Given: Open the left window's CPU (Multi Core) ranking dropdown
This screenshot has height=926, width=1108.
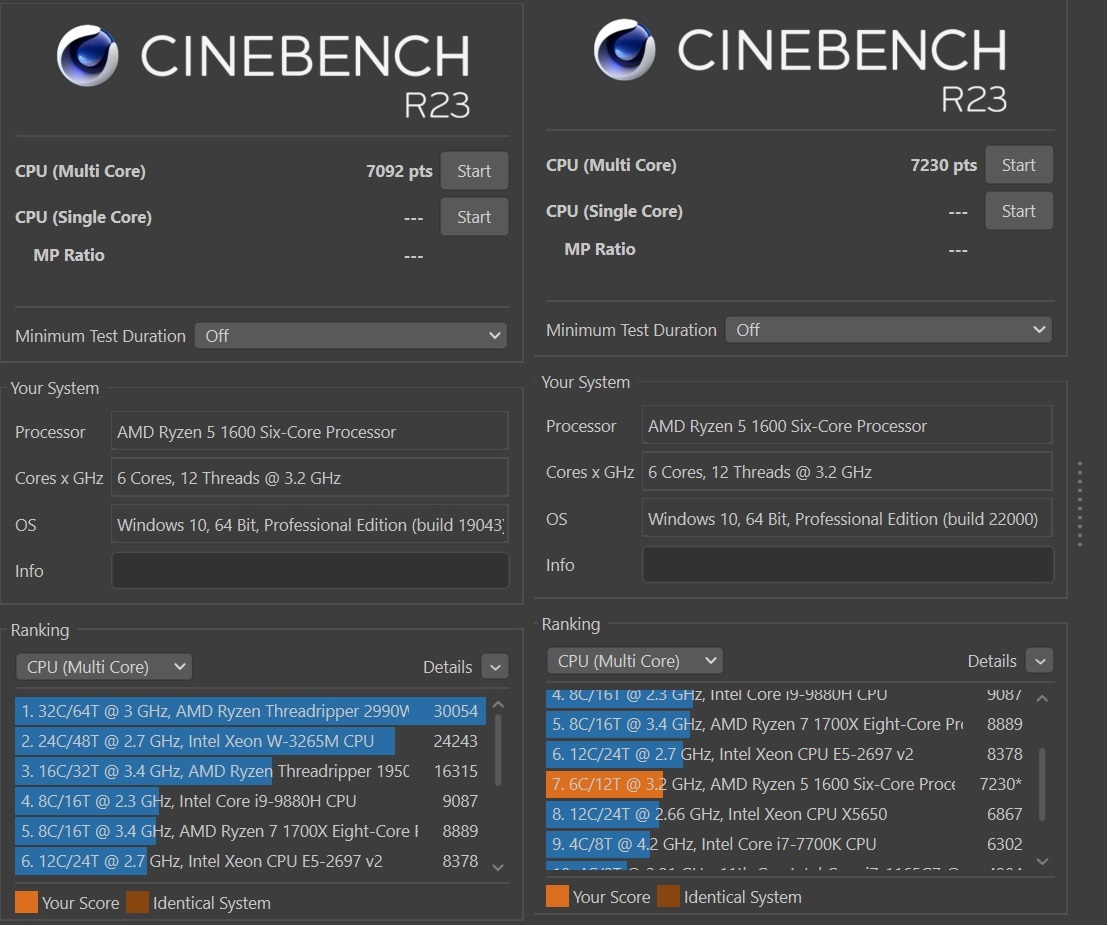Looking at the screenshot, I should tap(104, 667).
